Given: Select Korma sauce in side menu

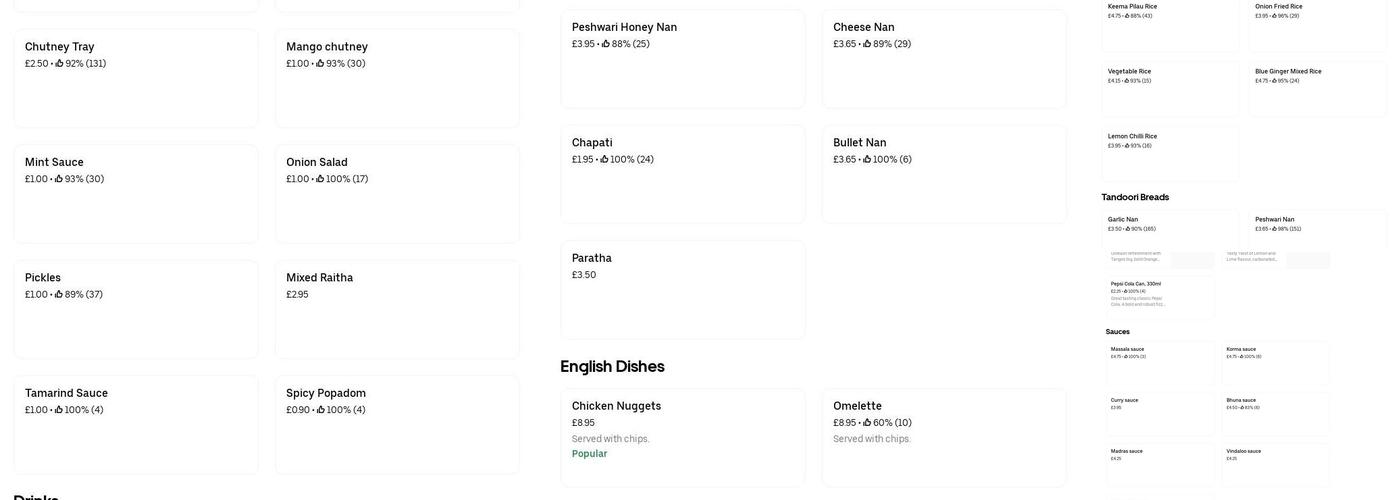Looking at the screenshot, I should pyautogui.click(x=1275, y=362).
